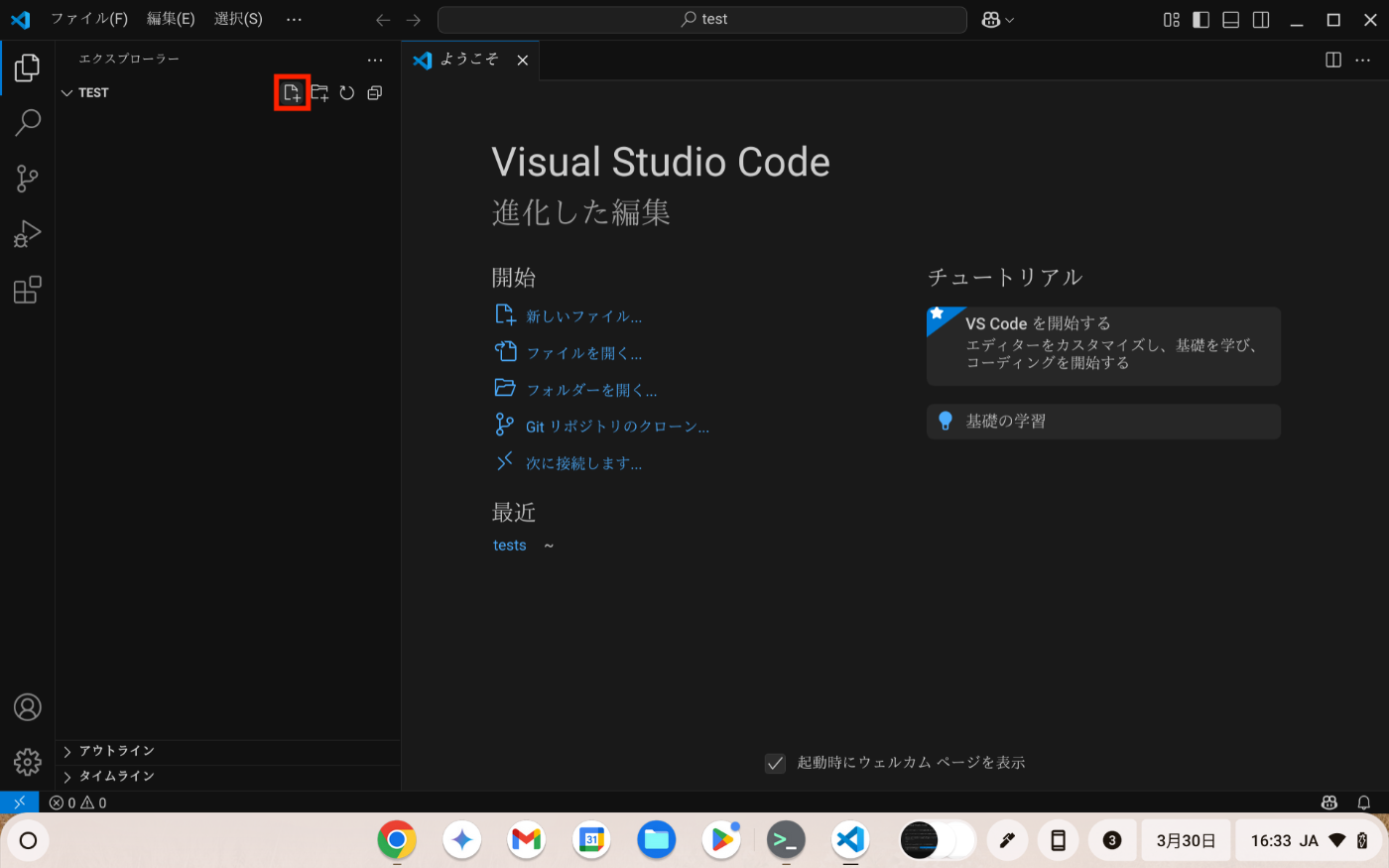The height and width of the screenshot is (868, 1389).
Task: Toggle the primary side bar visibility
Action: click(x=1201, y=20)
